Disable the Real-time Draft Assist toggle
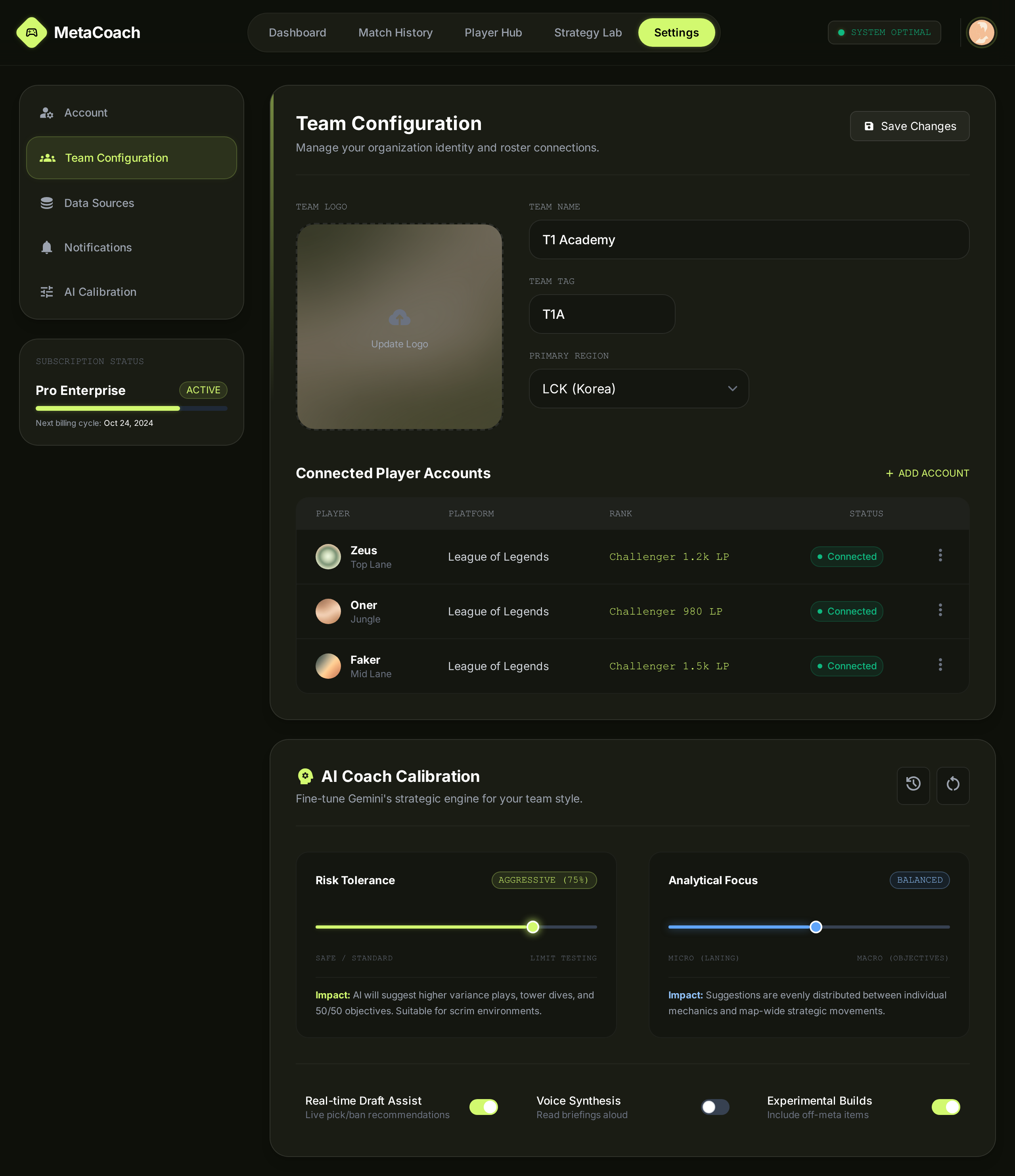Screen dimensions: 1015x1176 click(483, 1107)
